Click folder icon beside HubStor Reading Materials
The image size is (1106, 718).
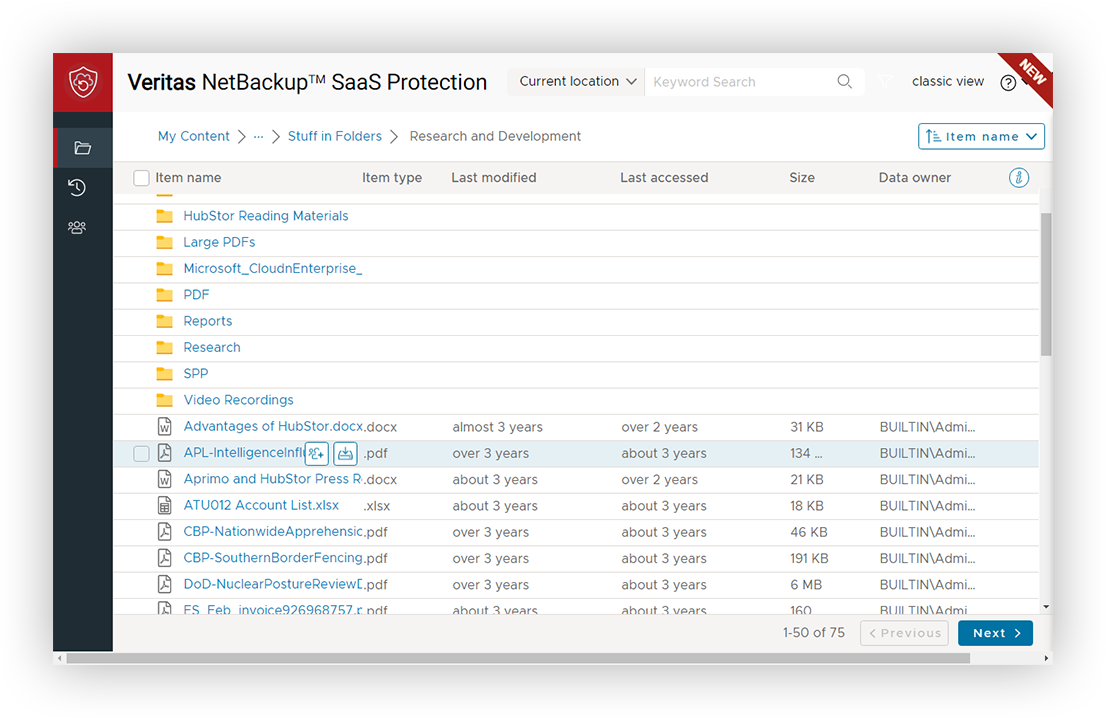coord(164,216)
